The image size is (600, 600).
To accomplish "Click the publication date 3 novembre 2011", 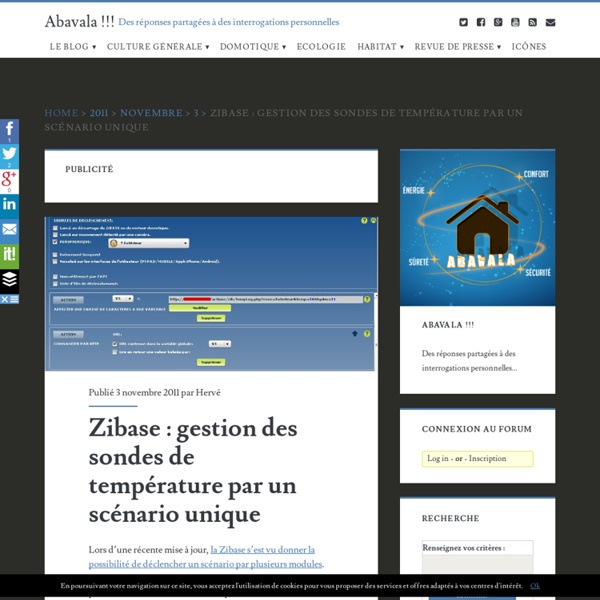I will click(x=147, y=393).
